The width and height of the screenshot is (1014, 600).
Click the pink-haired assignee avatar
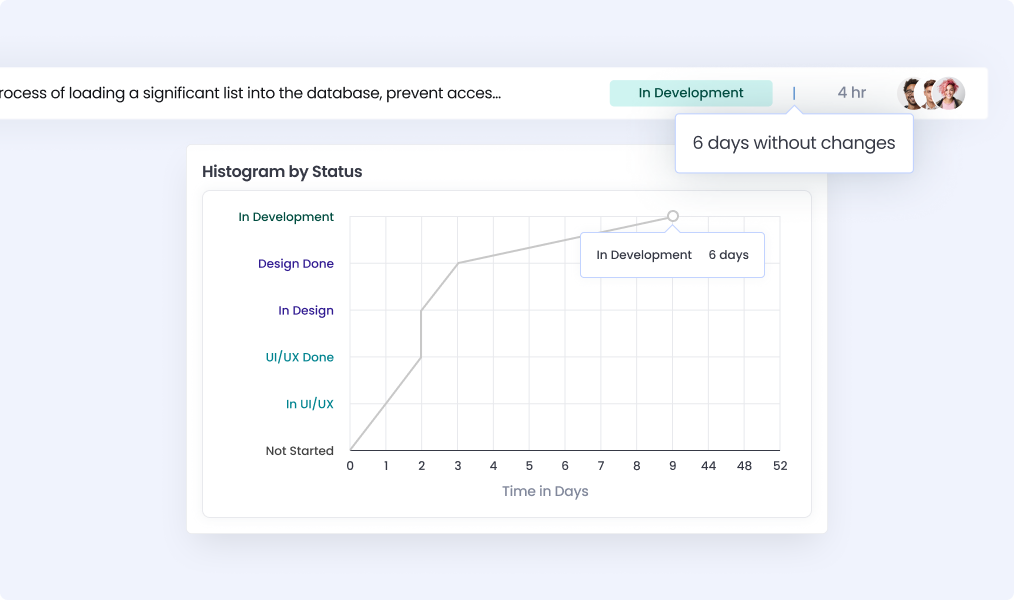pos(951,93)
